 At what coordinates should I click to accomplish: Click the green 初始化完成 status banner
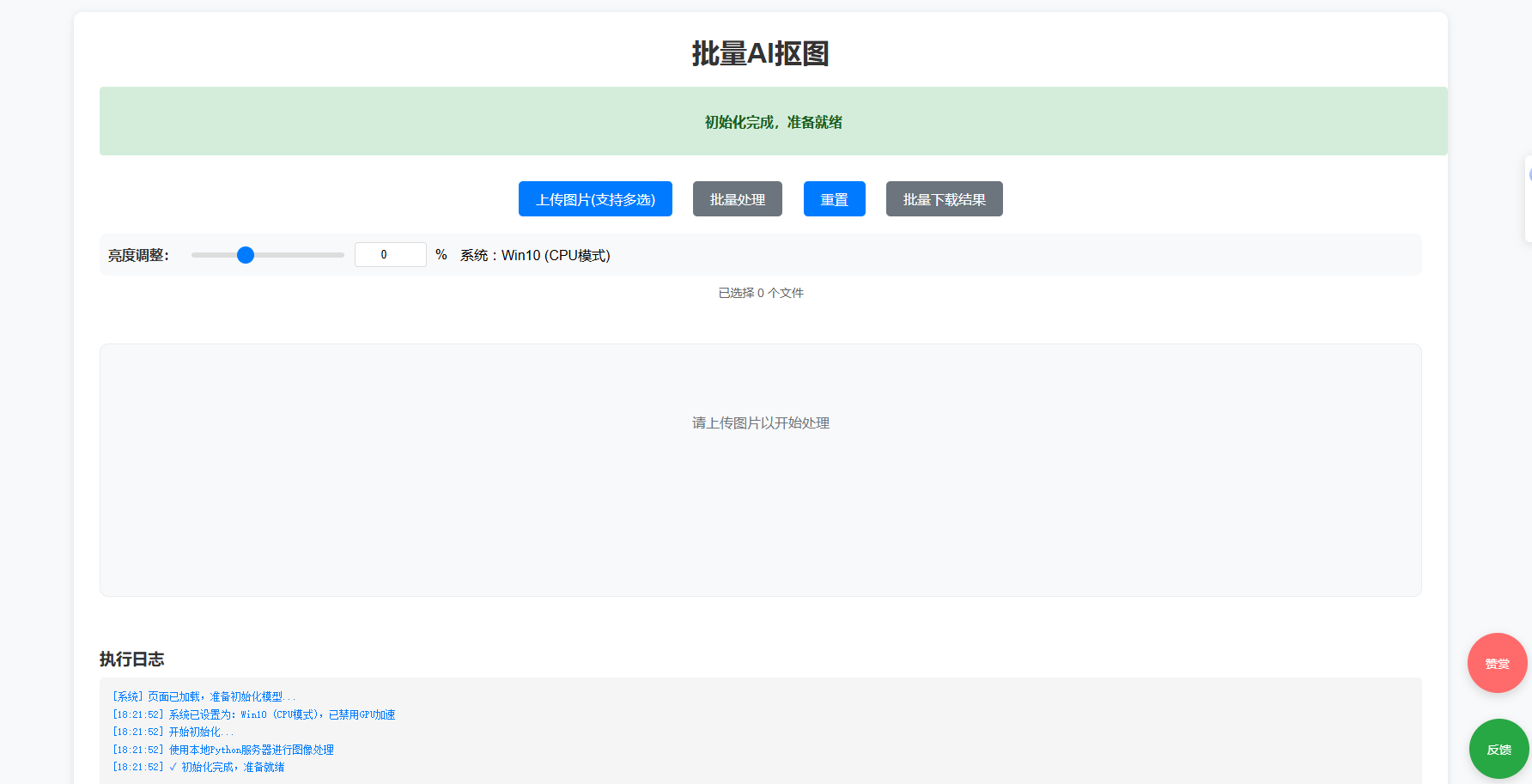(x=773, y=122)
